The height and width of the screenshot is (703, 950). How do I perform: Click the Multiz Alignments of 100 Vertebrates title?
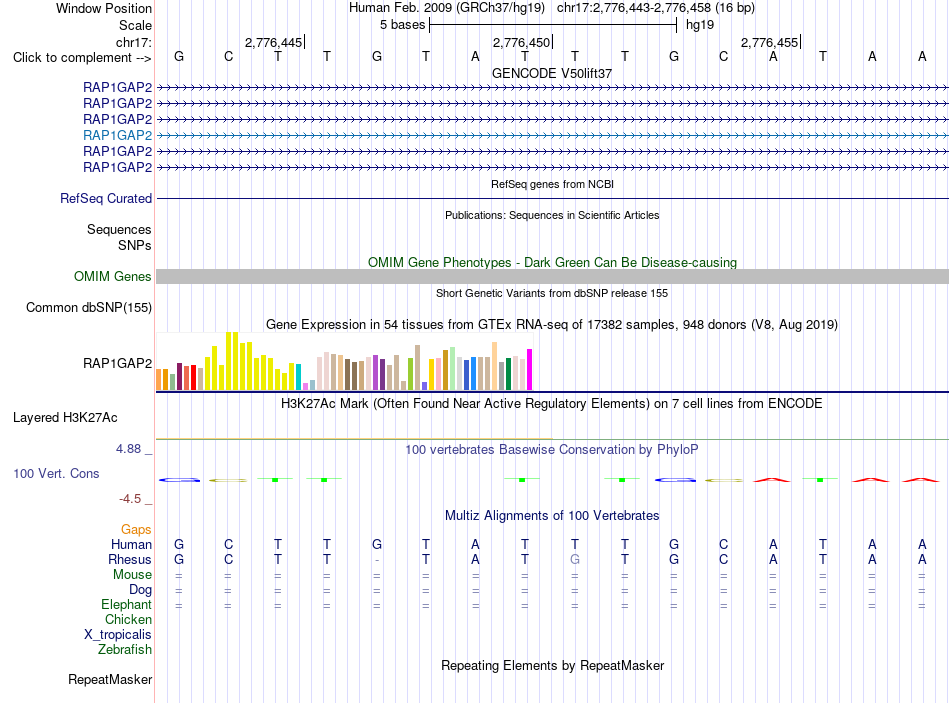pyautogui.click(x=552, y=515)
